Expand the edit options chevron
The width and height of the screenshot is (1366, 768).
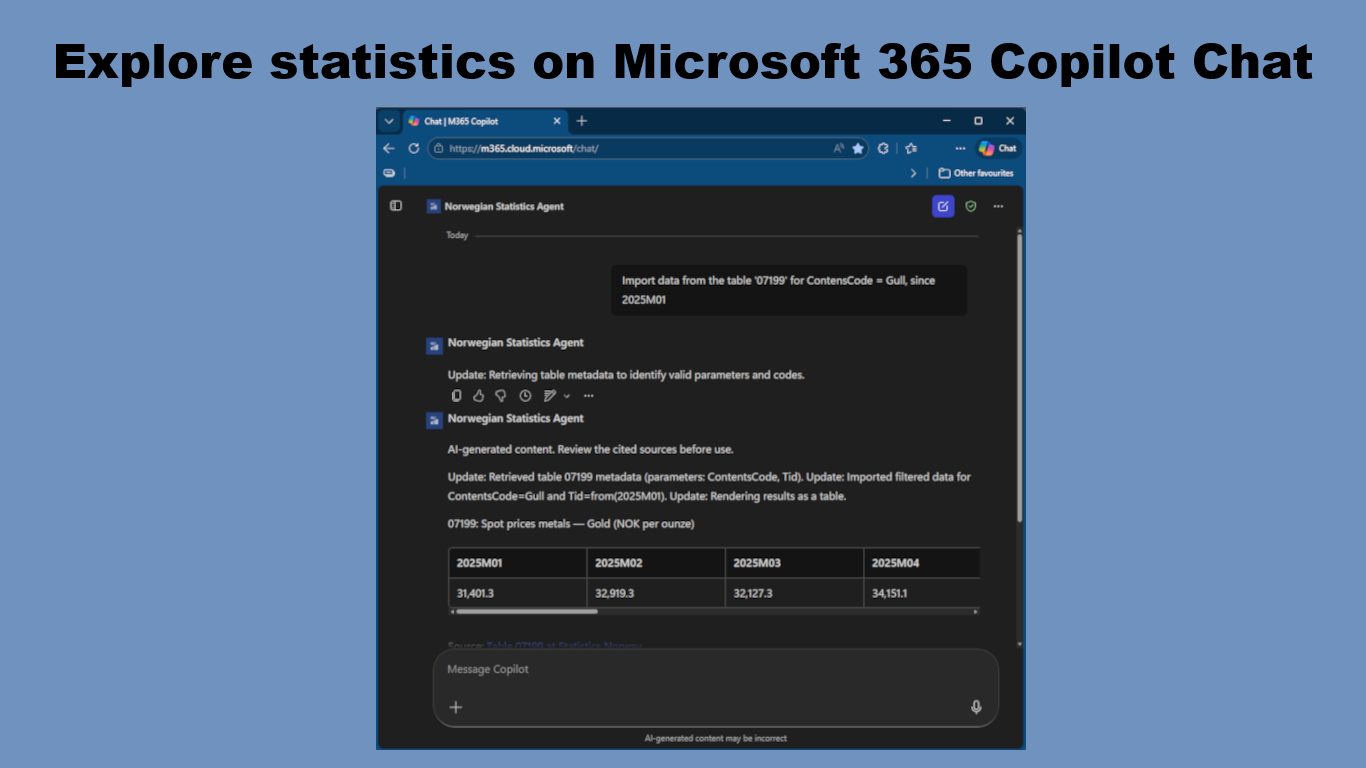coord(567,396)
